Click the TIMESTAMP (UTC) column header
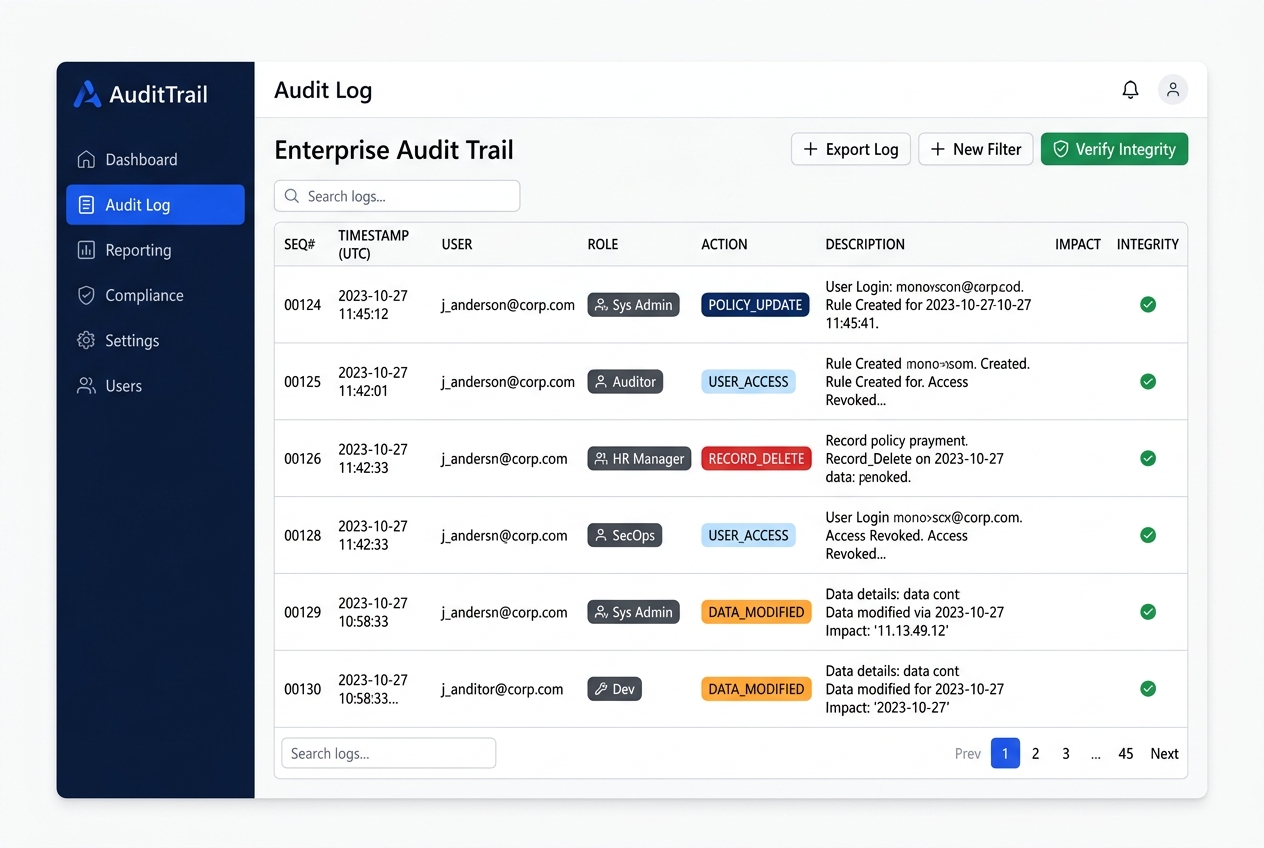 (x=373, y=244)
